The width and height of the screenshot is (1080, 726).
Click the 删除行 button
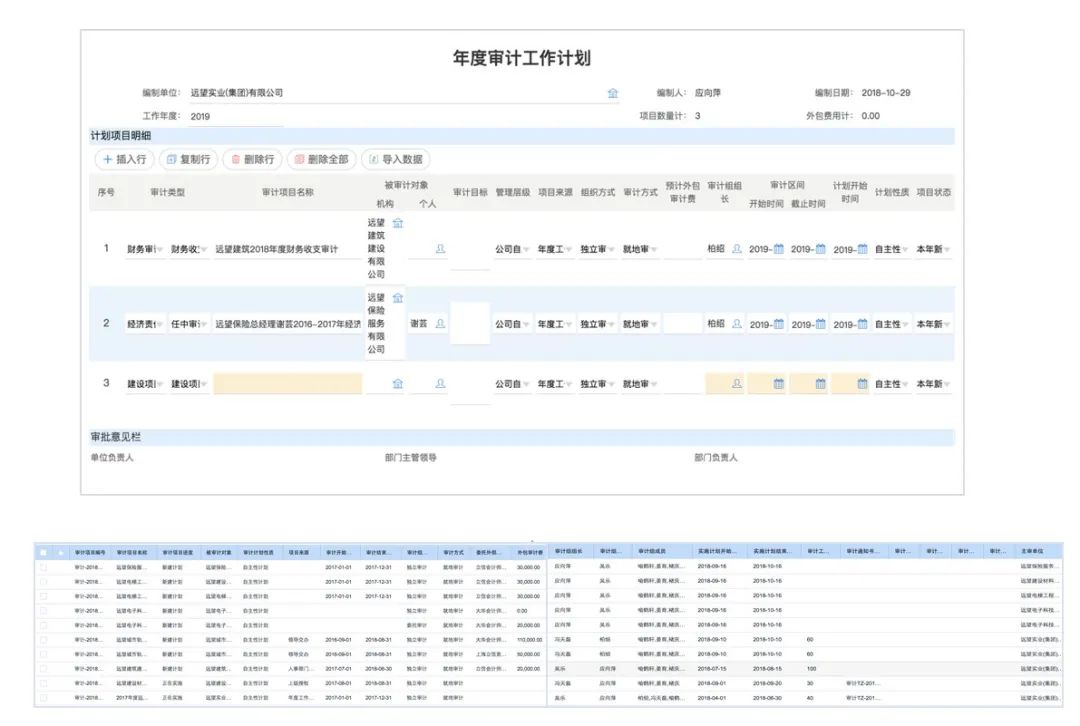(x=253, y=159)
